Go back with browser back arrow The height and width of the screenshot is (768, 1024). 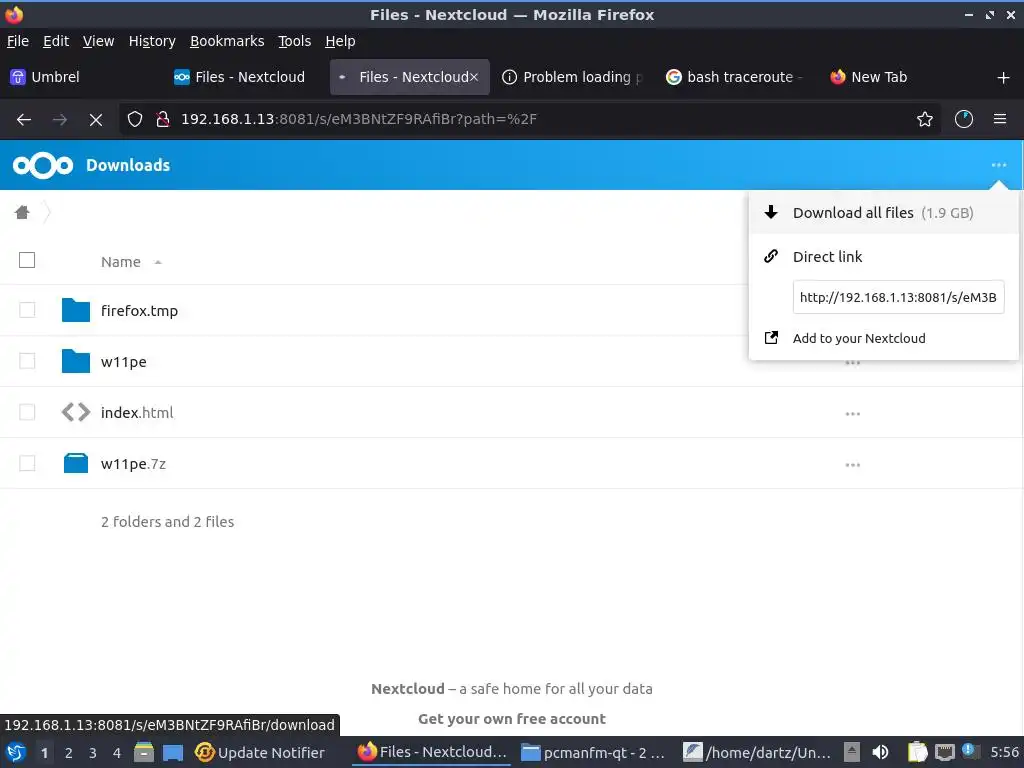point(24,120)
